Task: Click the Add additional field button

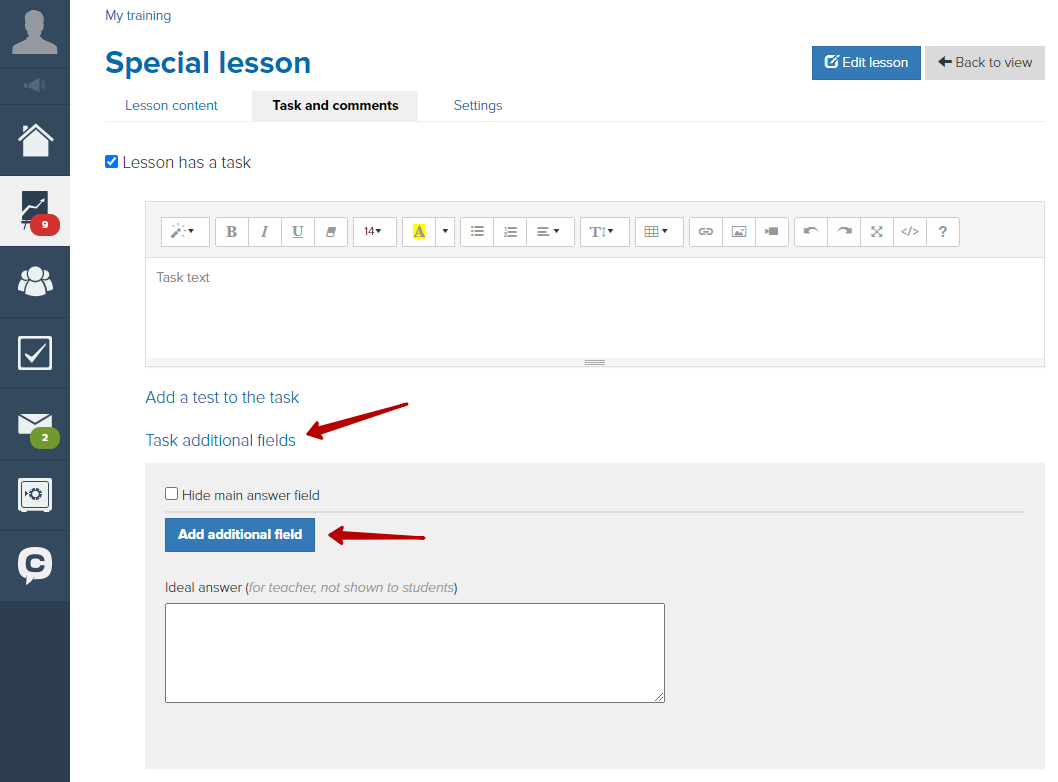Action: click(240, 535)
